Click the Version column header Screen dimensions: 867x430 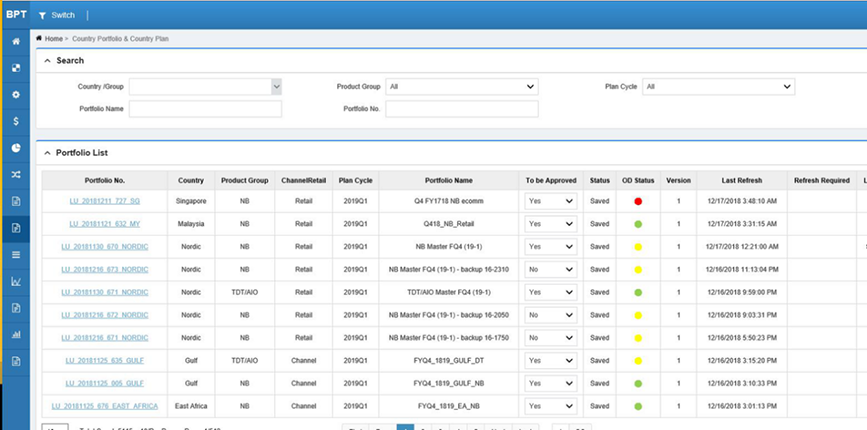pos(678,180)
